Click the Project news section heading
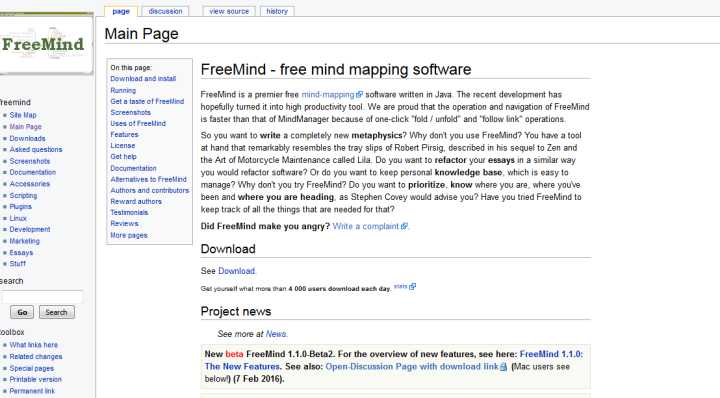The image size is (720, 398). pyautogui.click(x=236, y=312)
